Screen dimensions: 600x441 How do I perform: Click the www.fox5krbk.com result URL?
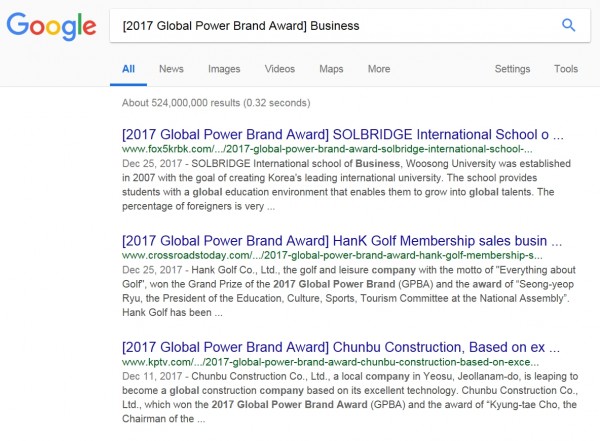[327, 149]
